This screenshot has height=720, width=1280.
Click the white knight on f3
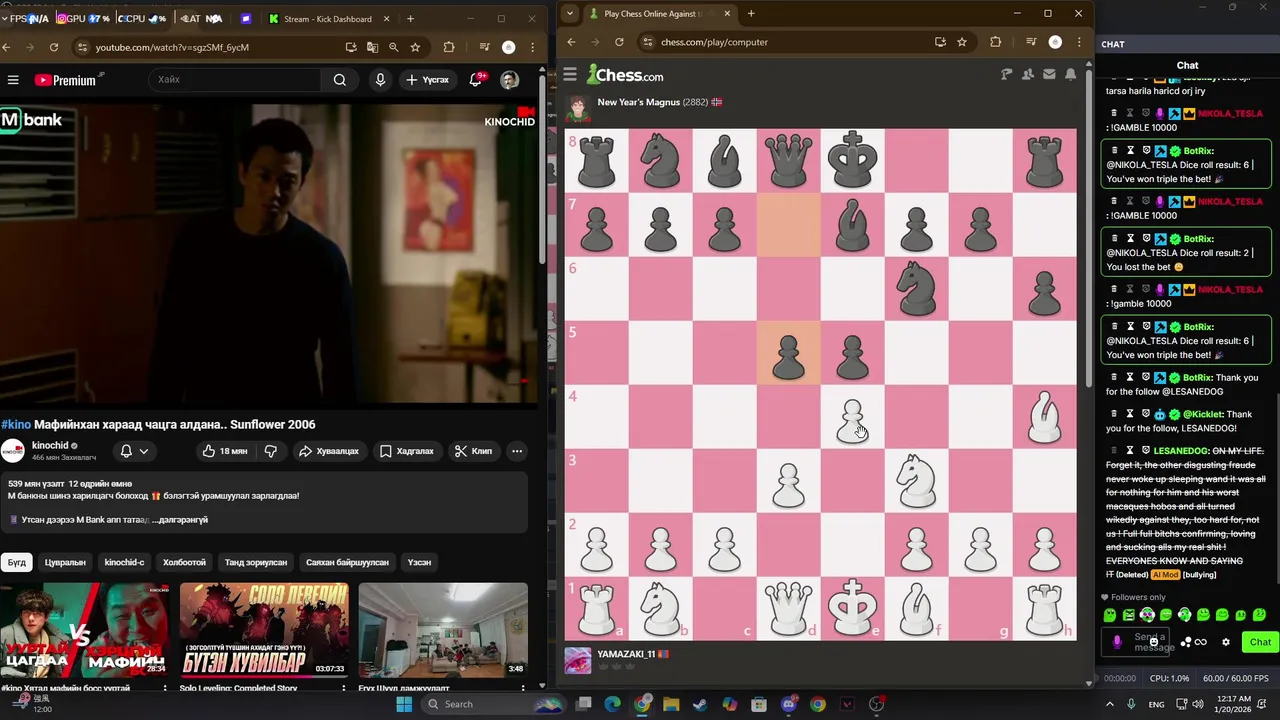916,481
